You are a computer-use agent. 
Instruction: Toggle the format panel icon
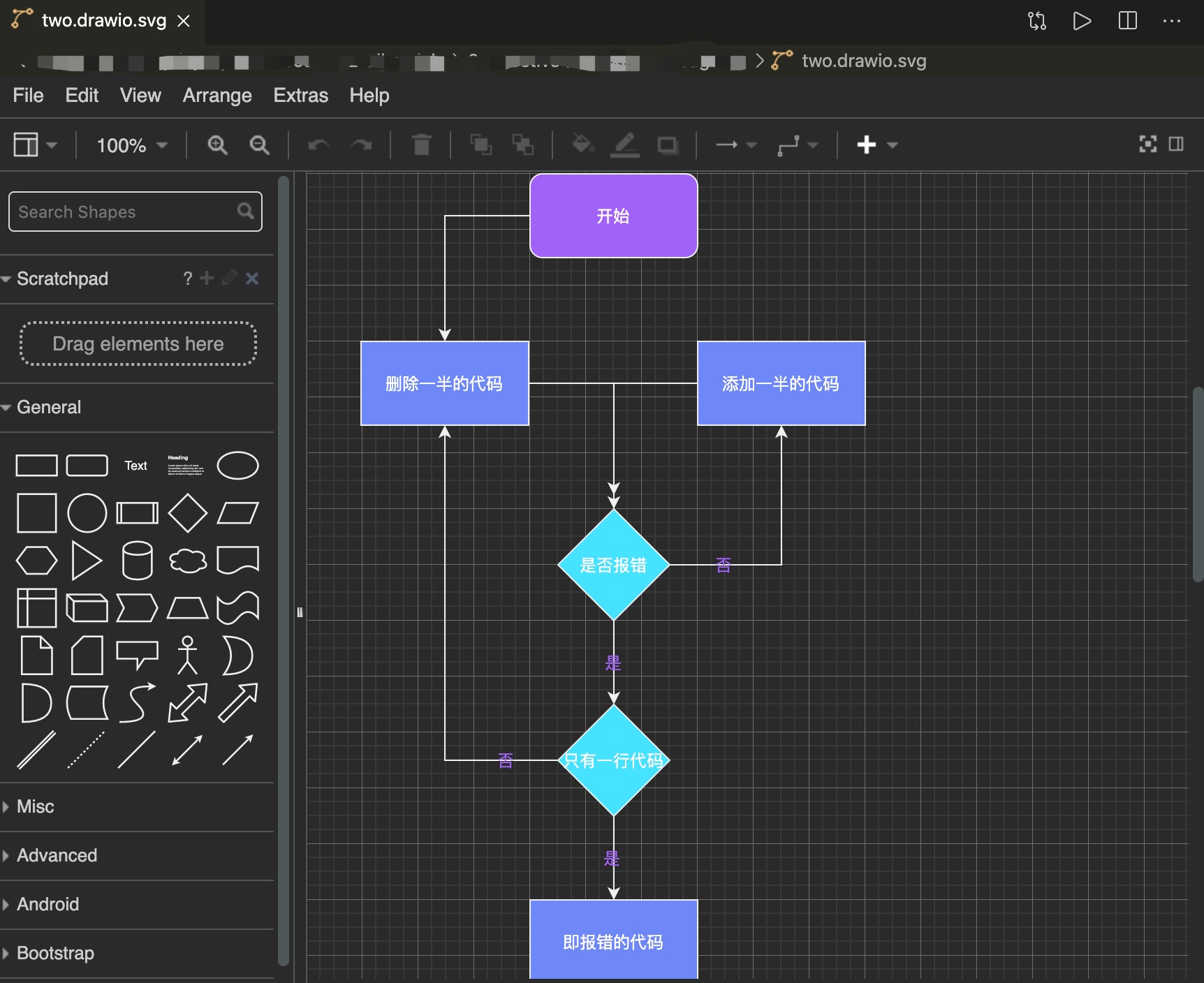pyautogui.click(x=1176, y=144)
